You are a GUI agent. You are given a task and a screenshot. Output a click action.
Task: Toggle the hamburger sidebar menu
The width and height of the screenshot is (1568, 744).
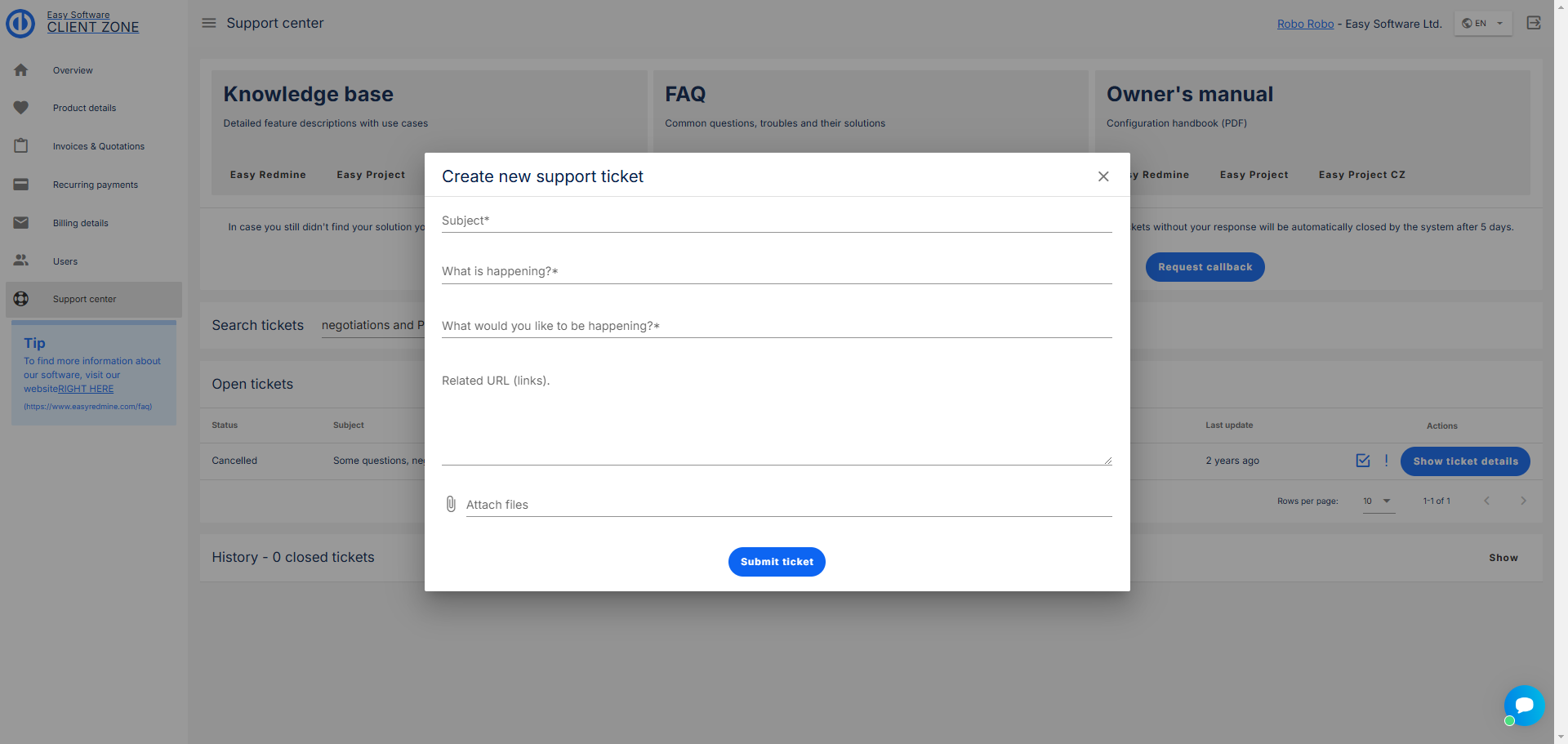[209, 23]
